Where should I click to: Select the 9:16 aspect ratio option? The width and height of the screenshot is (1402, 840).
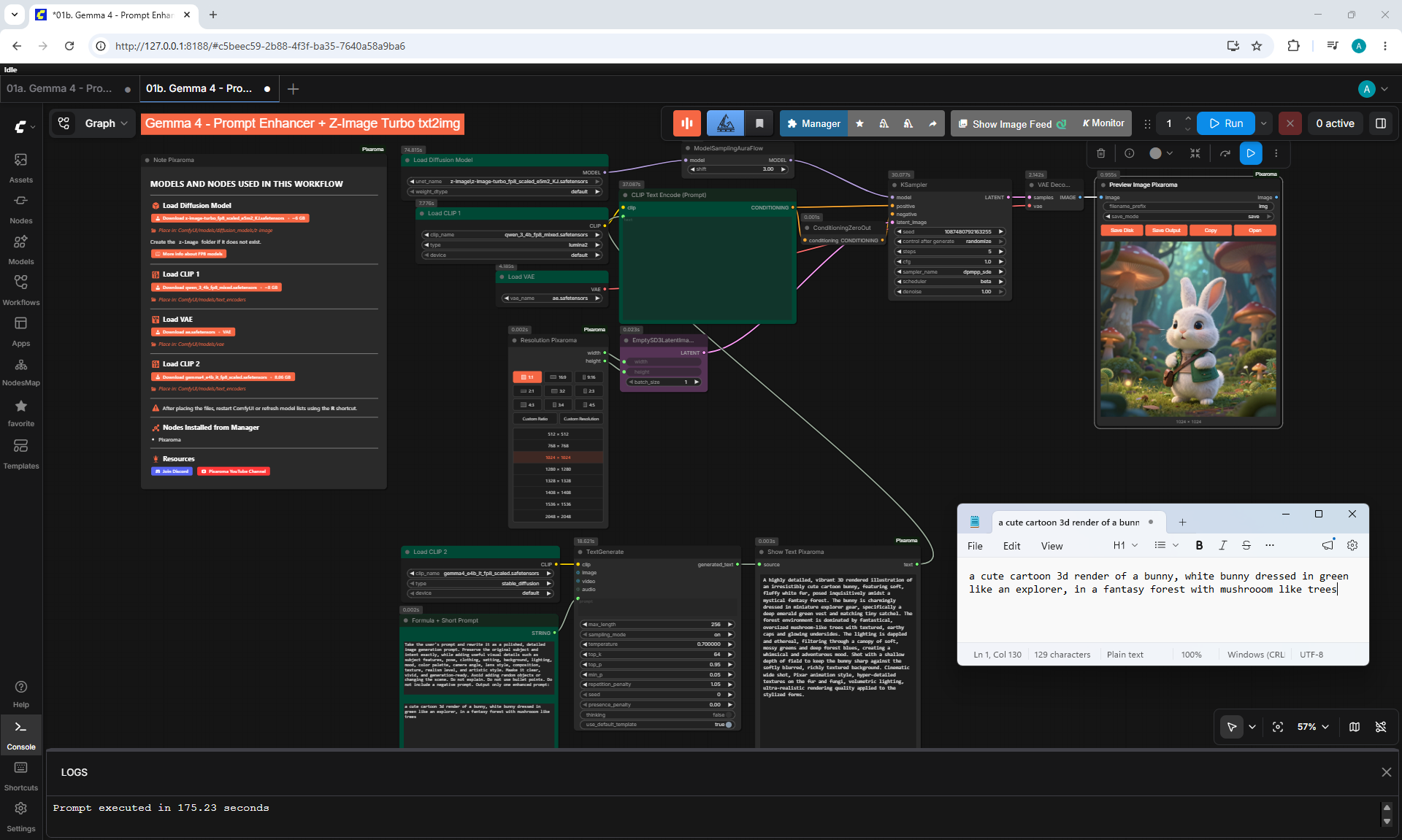tap(589, 377)
